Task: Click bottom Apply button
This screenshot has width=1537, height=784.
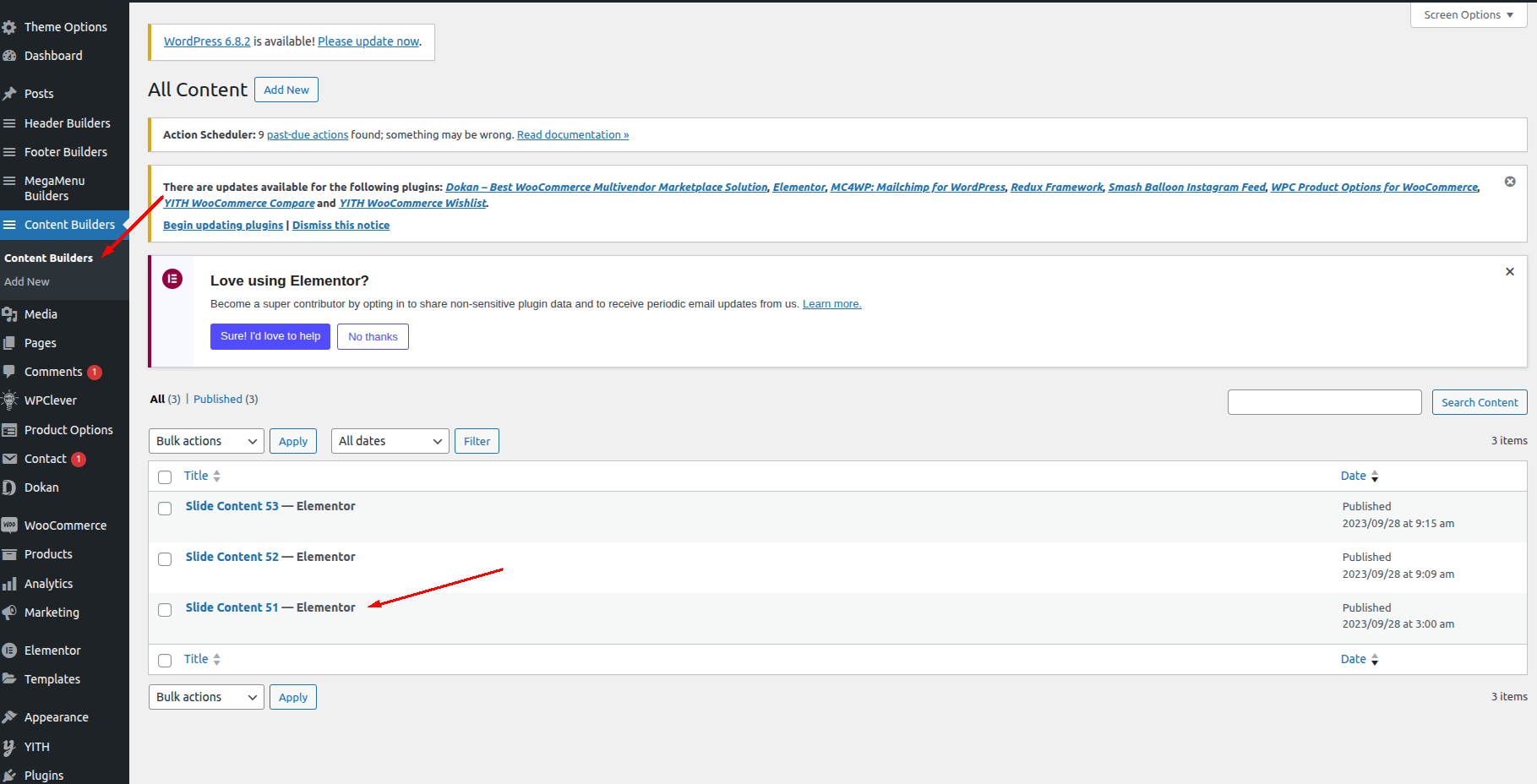Action: [293, 697]
